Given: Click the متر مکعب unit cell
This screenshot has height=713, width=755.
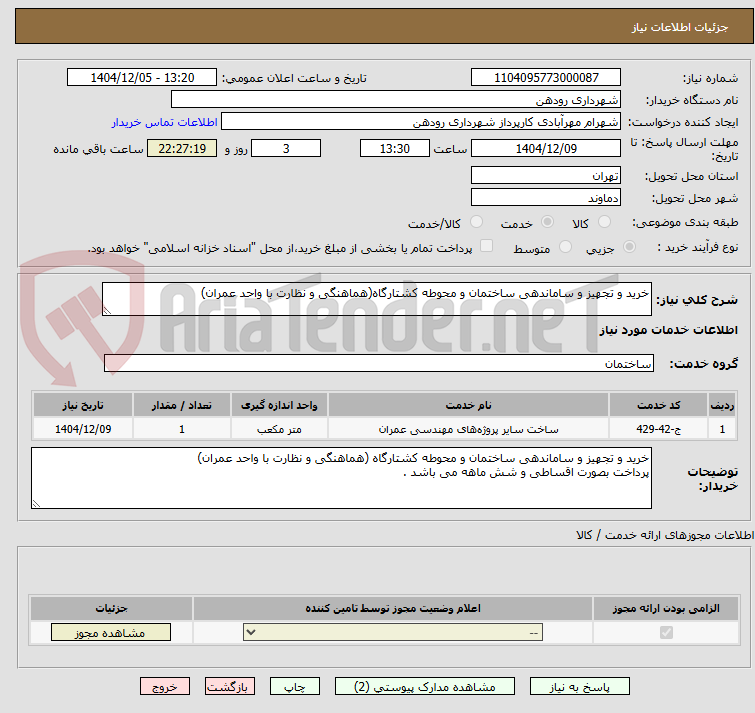Looking at the screenshot, I should [x=279, y=429].
